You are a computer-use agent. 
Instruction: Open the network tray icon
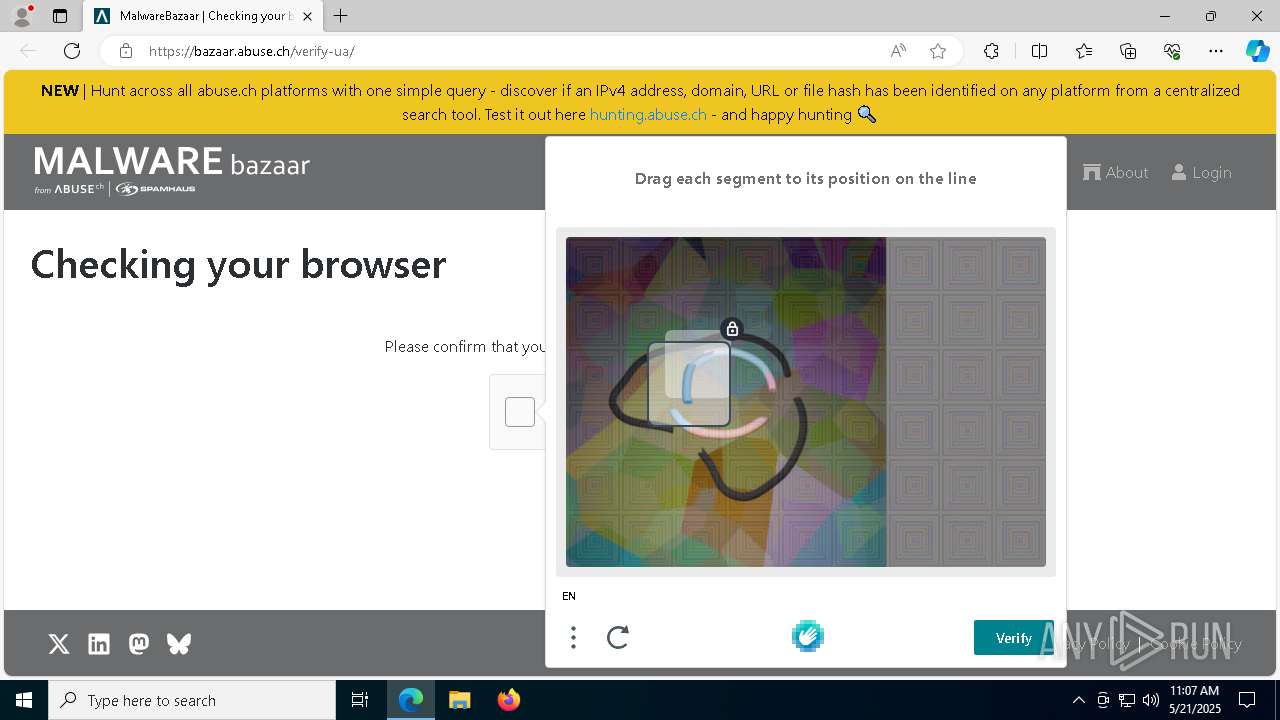coord(1127,700)
